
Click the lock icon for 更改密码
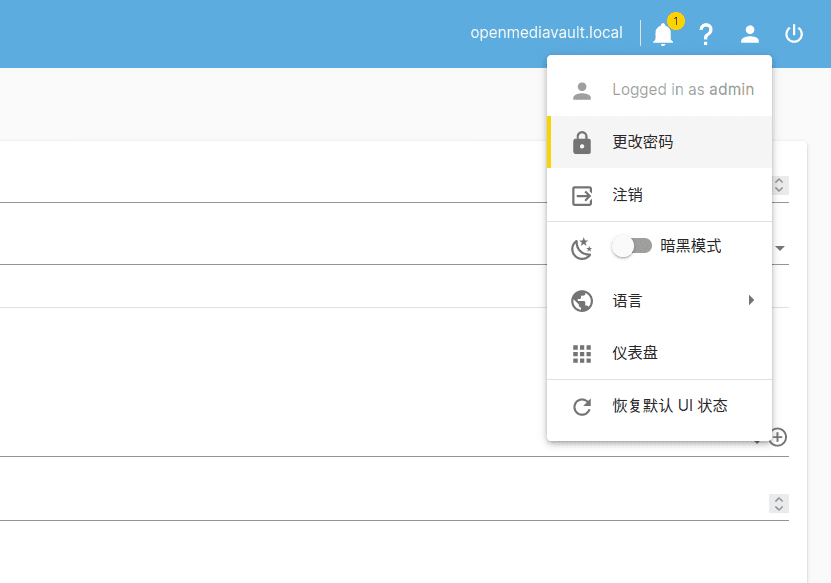coord(582,143)
